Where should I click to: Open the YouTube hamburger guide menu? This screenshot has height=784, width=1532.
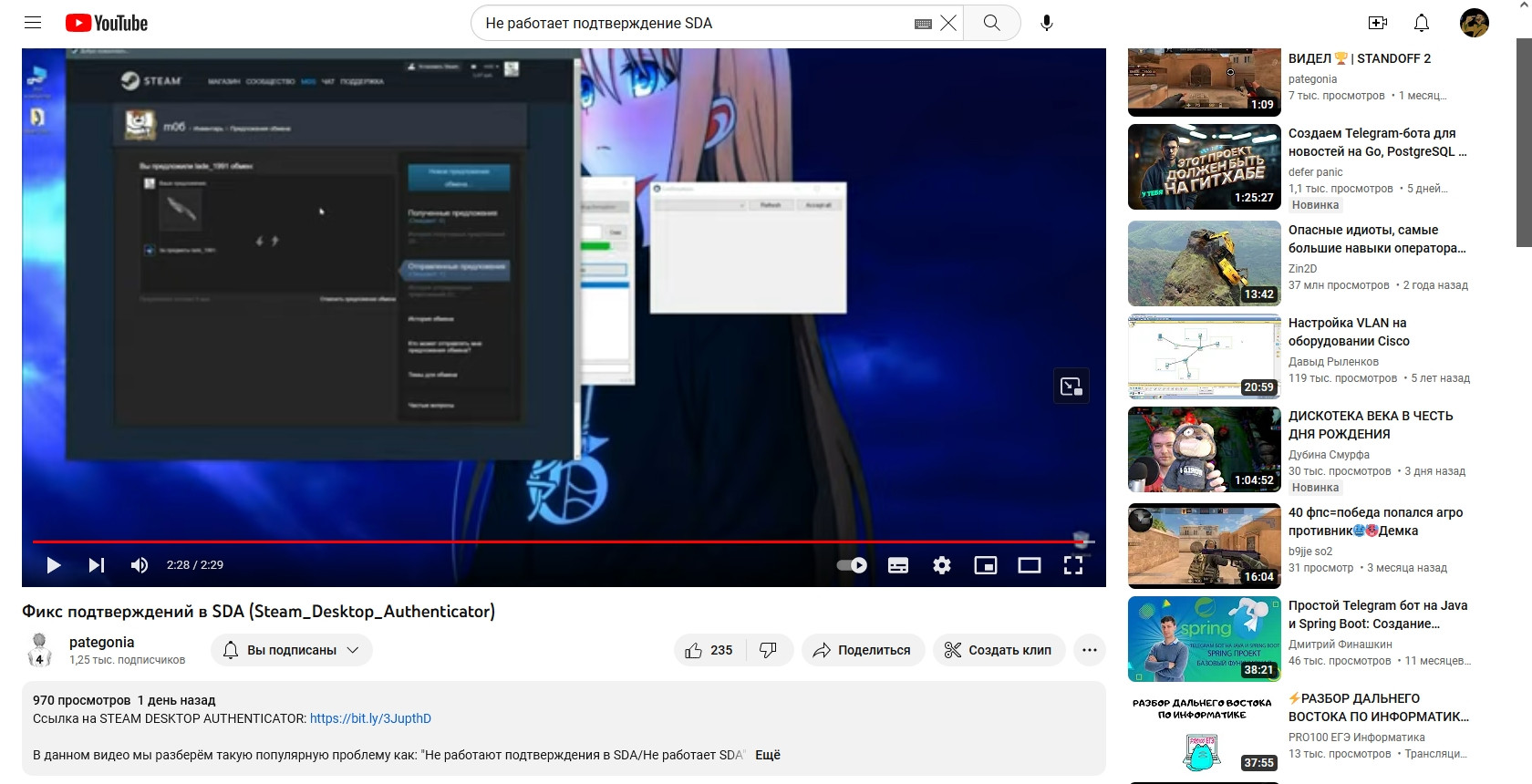point(33,23)
